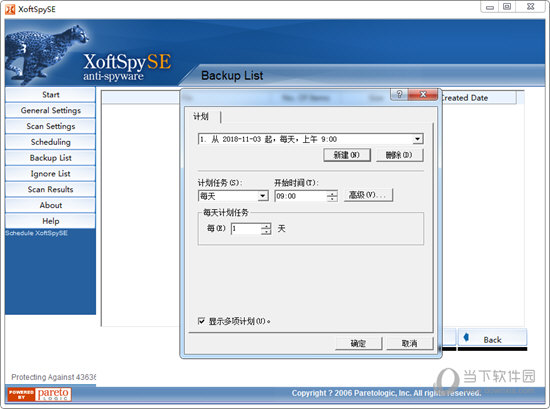Viewport: 550px width, 409px height.
Task: Expand the schedule list dropdown
Action: (417, 139)
